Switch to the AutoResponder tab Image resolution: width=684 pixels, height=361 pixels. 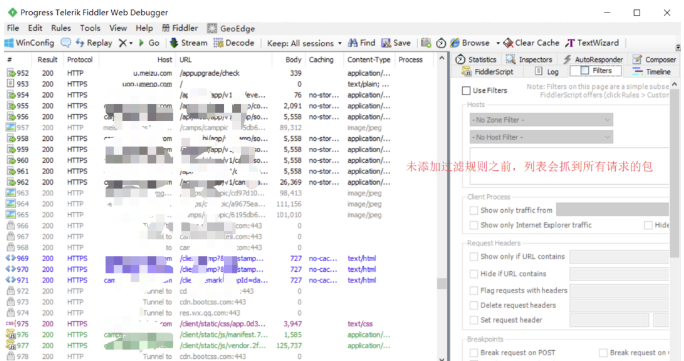(593, 59)
